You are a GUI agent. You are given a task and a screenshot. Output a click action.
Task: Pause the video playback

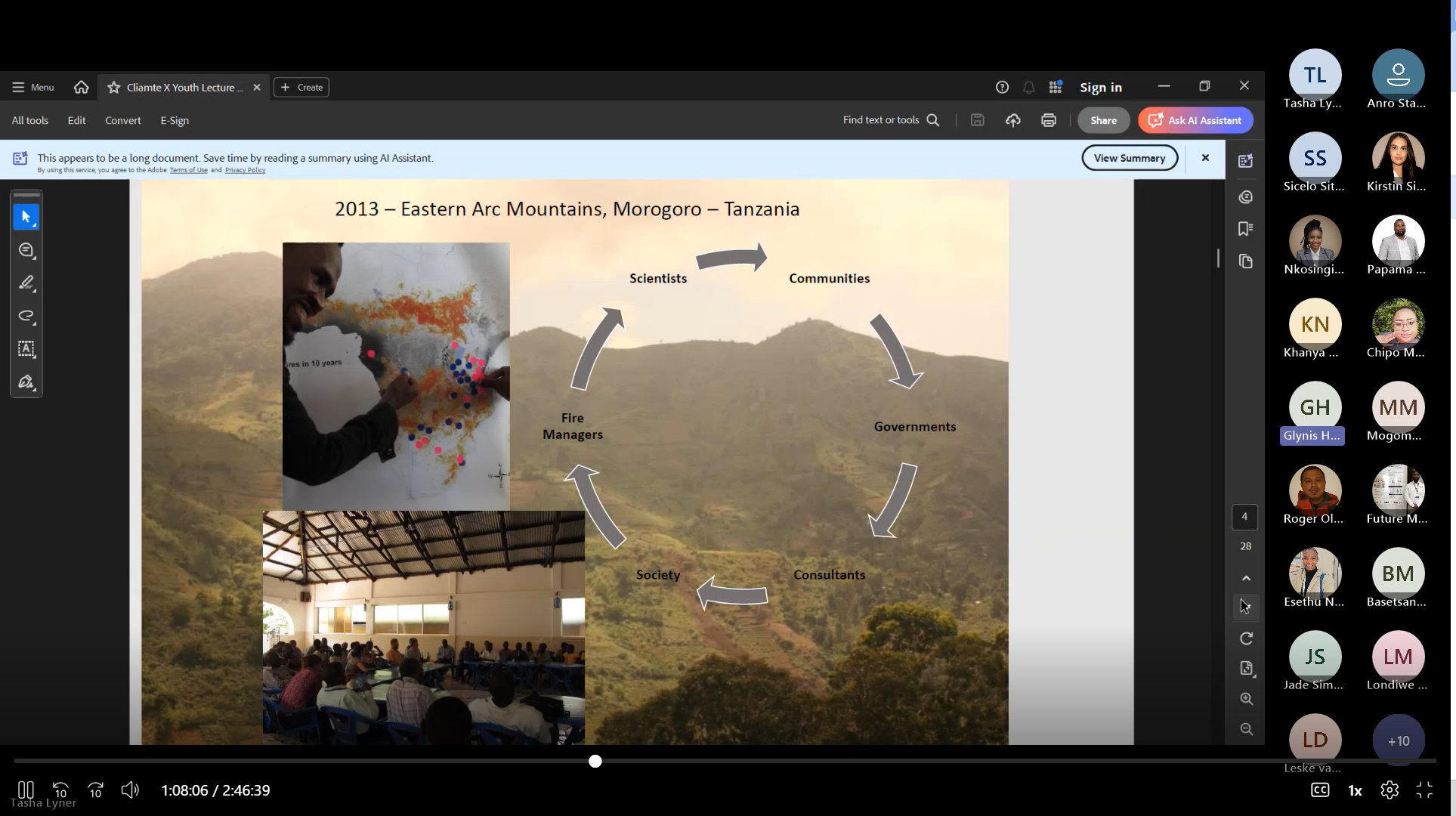click(x=26, y=790)
